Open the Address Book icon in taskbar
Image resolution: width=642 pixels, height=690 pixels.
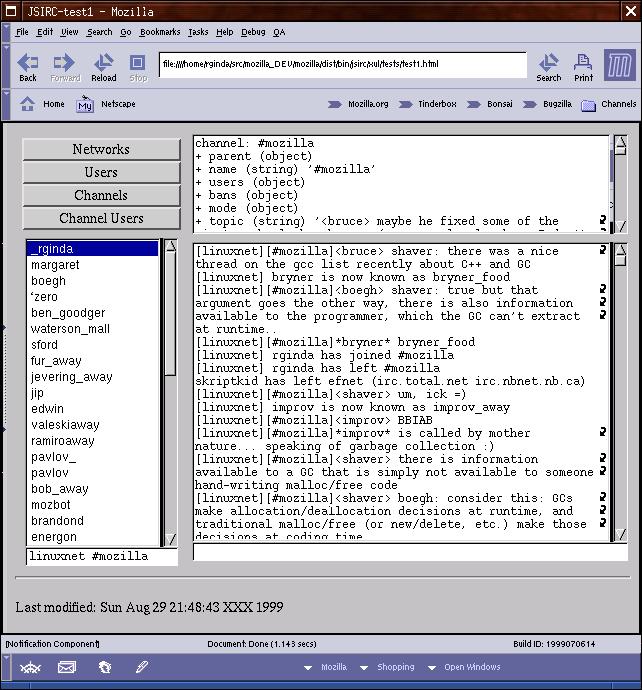click(105, 668)
